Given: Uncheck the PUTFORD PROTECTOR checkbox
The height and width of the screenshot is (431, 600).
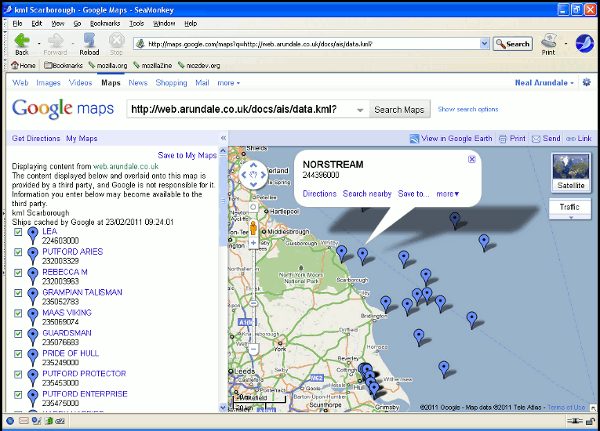Looking at the screenshot, I should [18, 374].
